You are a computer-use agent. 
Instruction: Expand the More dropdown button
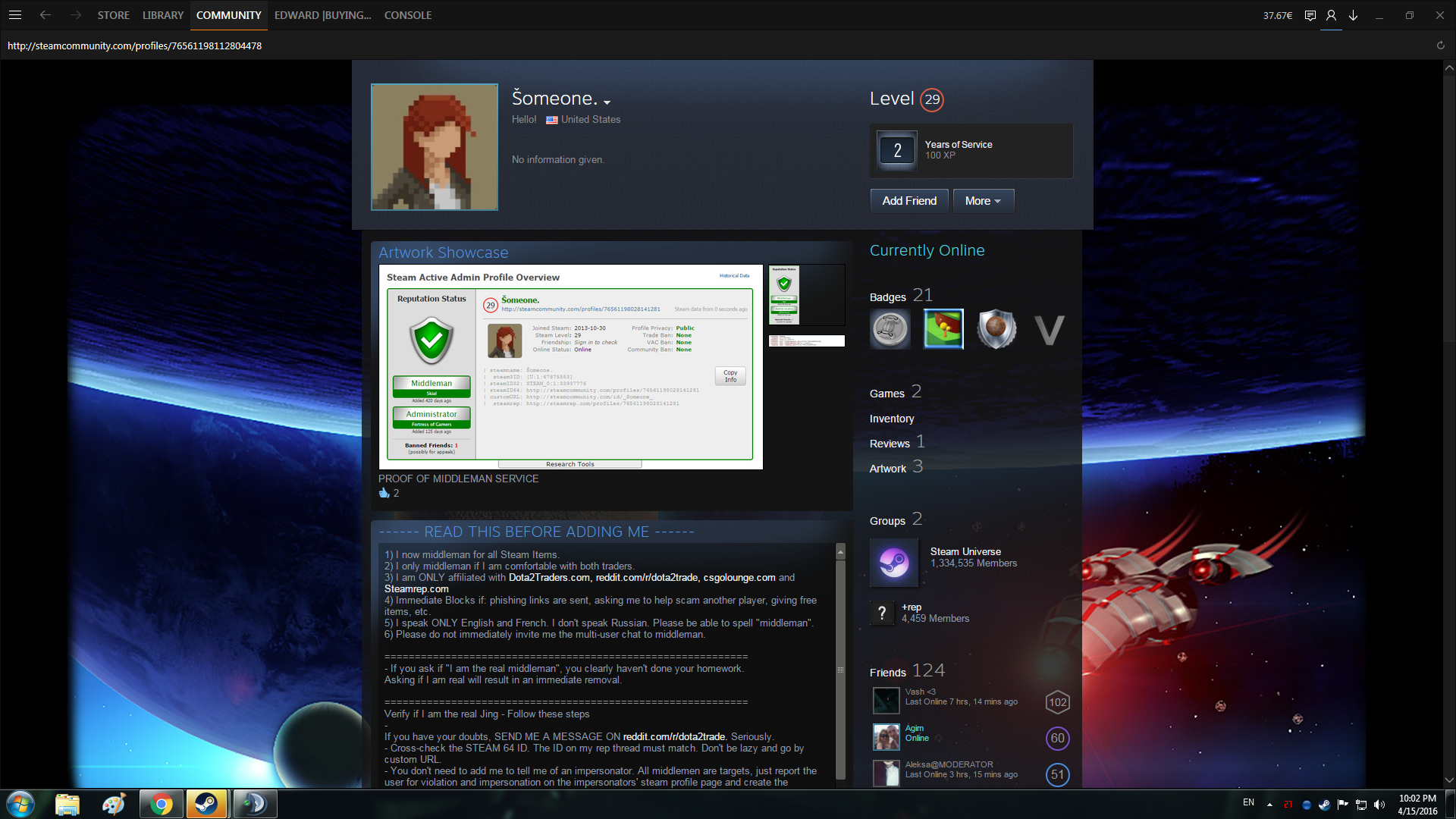click(x=983, y=201)
